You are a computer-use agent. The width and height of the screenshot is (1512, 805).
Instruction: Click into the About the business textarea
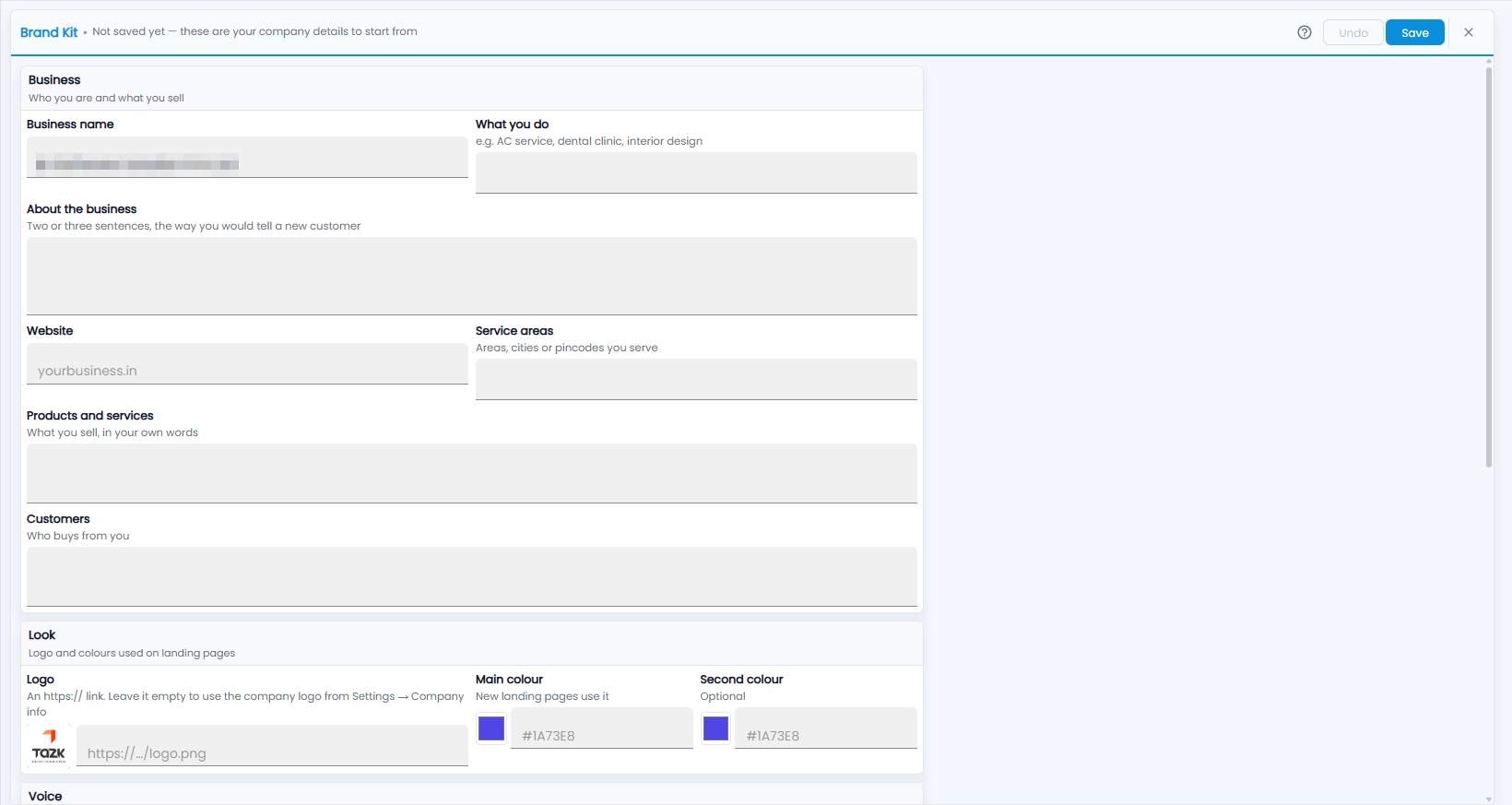pos(472,276)
